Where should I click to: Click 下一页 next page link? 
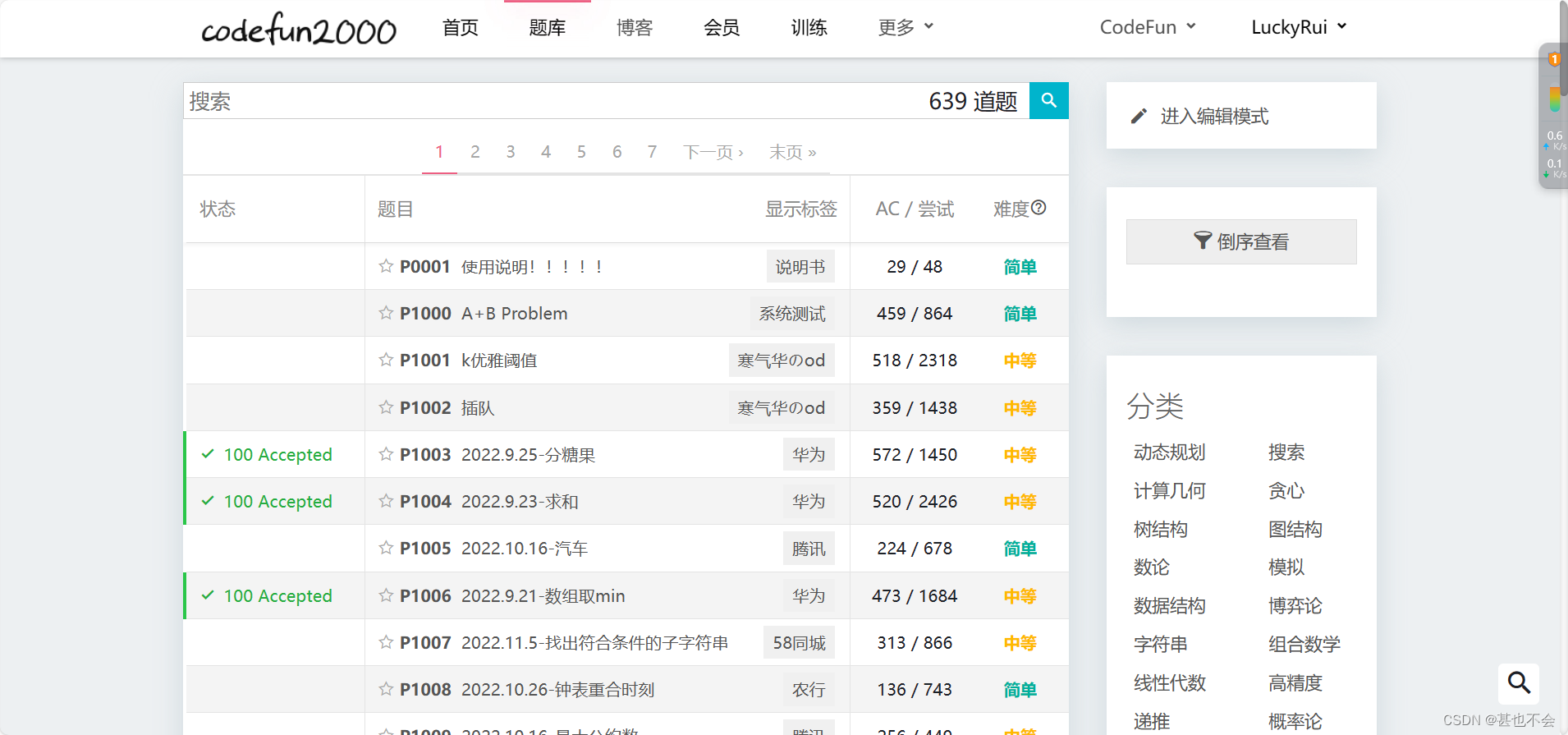[x=713, y=152]
